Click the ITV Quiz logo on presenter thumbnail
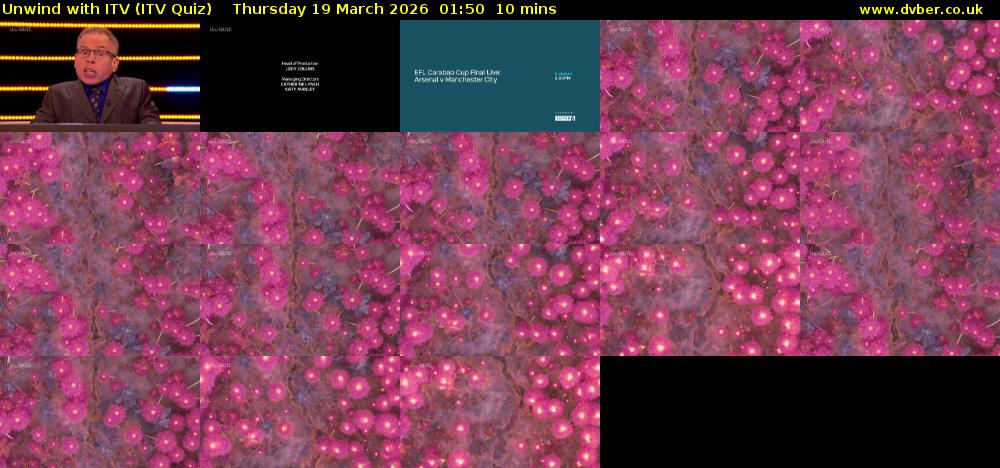The image size is (1000, 468). pos(20,30)
